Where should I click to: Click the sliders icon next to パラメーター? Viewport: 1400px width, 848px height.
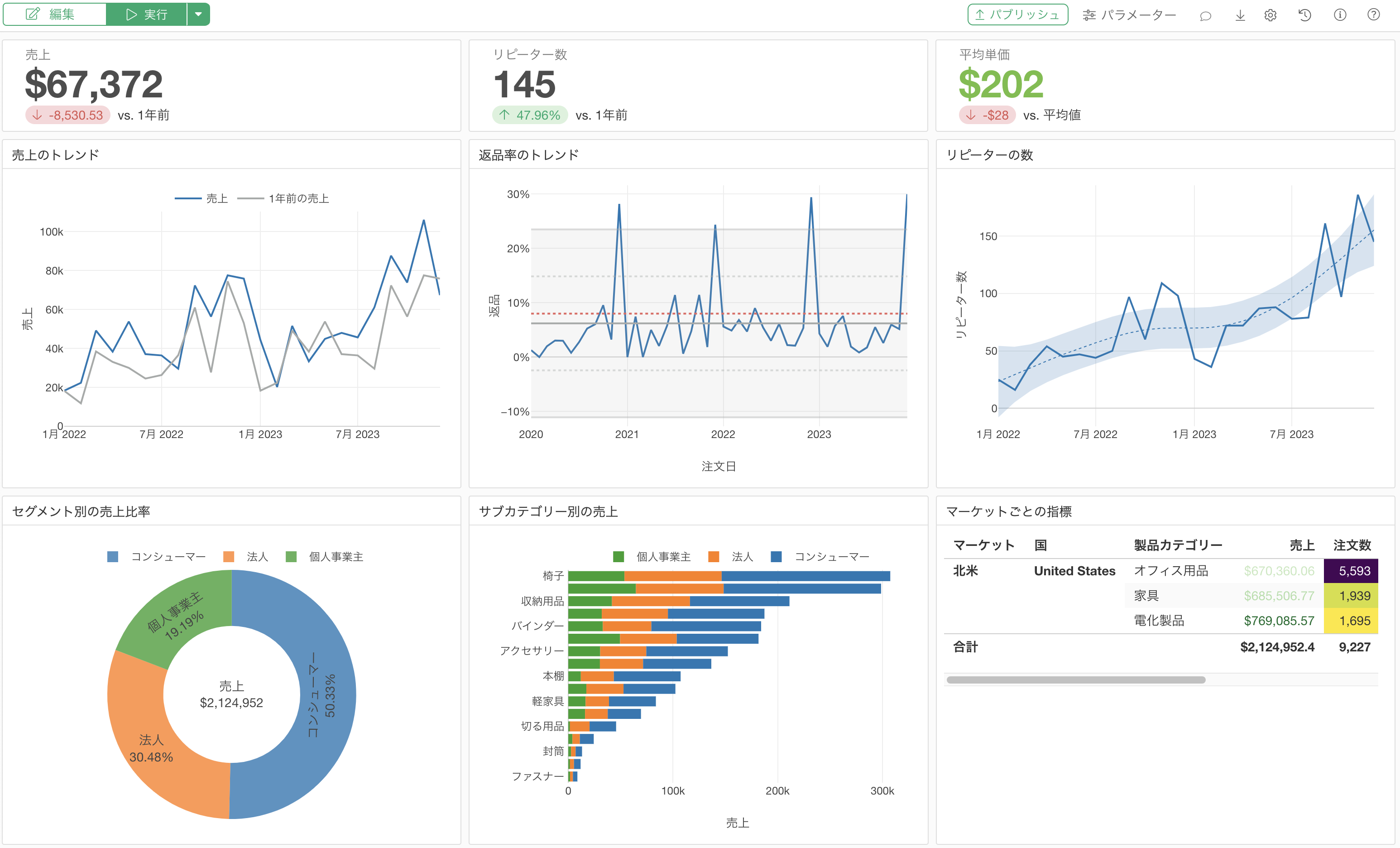[x=1089, y=15]
